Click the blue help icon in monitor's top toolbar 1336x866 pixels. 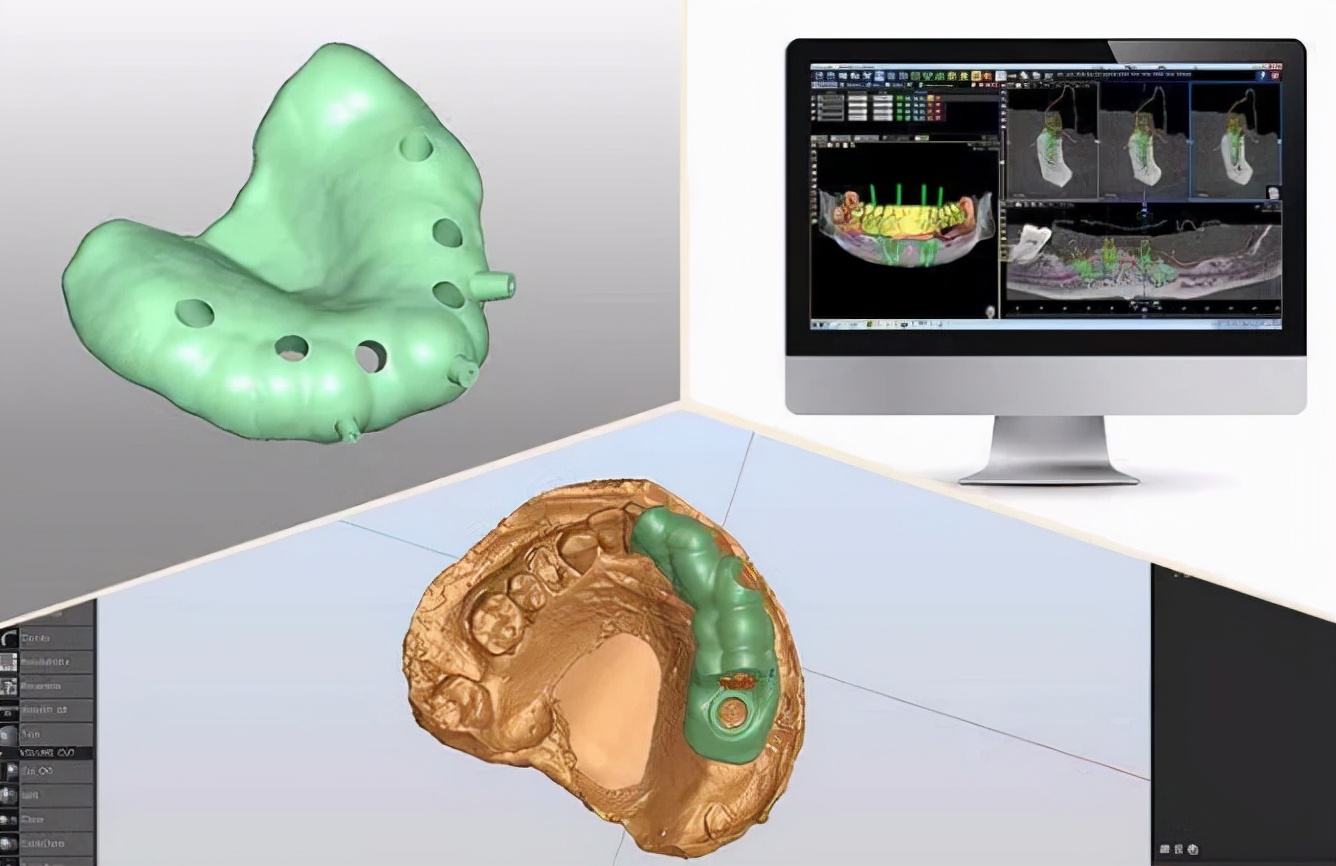(x=1262, y=75)
